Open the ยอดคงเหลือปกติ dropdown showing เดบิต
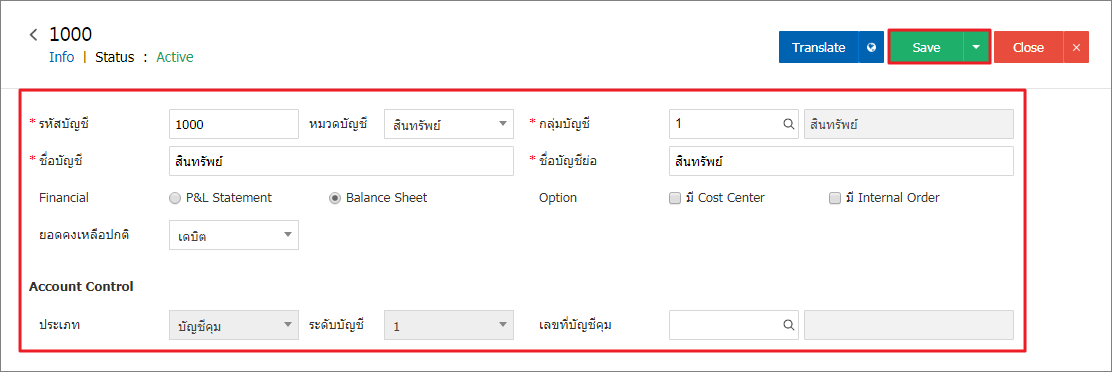Viewport: 1112px width, 372px height. point(234,235)
